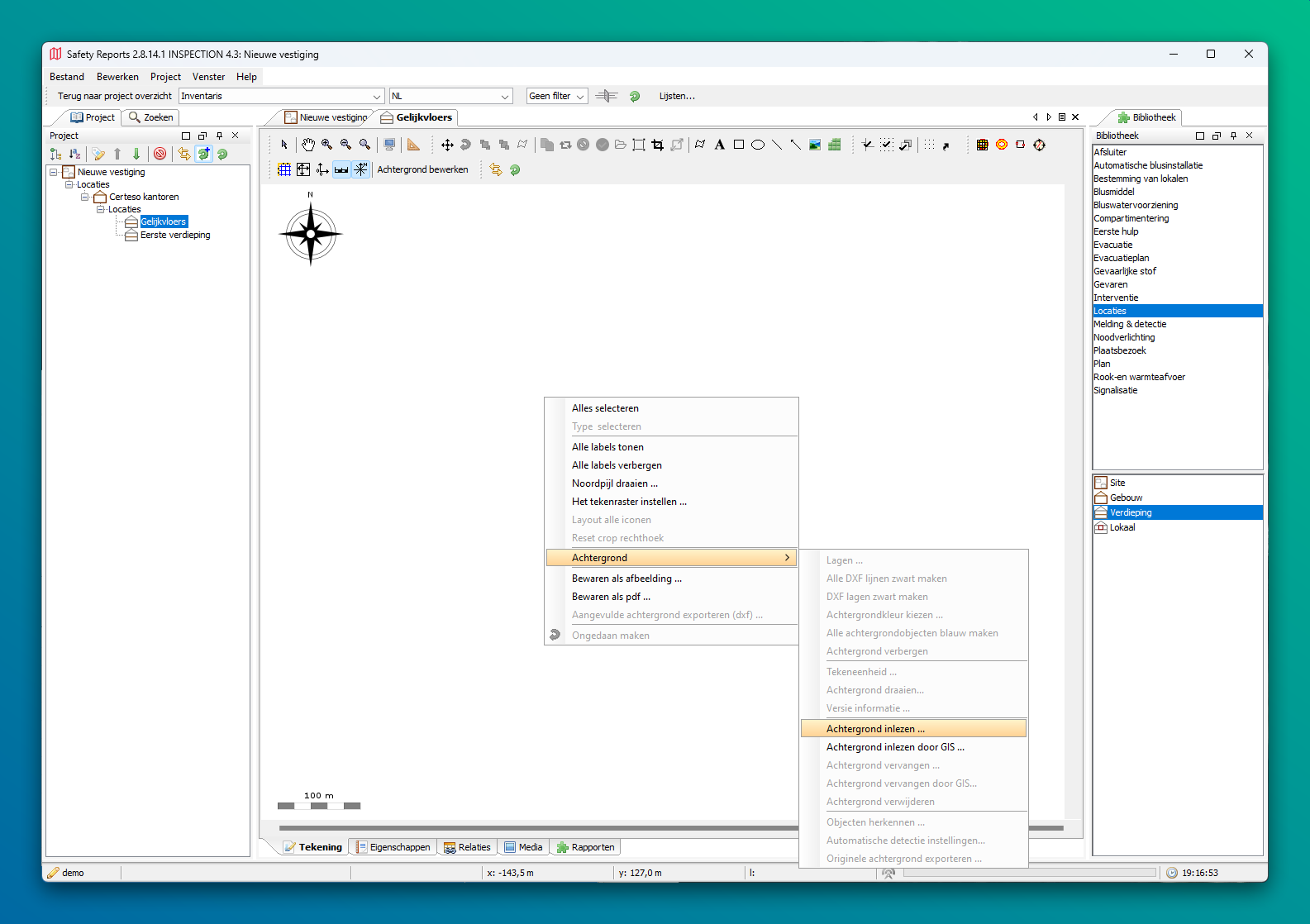The image size is (1310, 924).
Task: Open the Geen filter dropdown
Action: pos(557,97)
